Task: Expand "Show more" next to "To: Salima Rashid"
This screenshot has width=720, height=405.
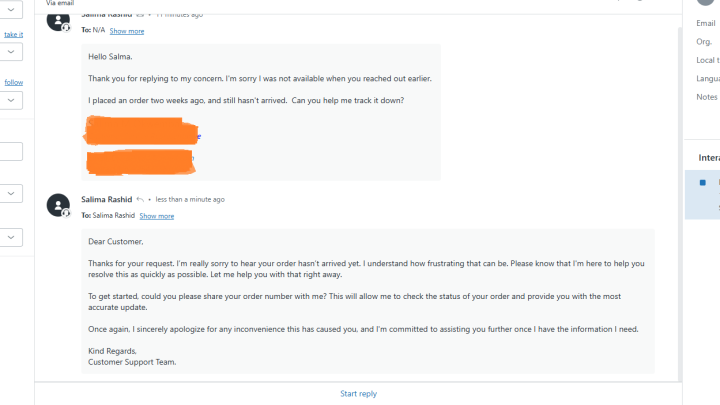Action: pos(156,216)
